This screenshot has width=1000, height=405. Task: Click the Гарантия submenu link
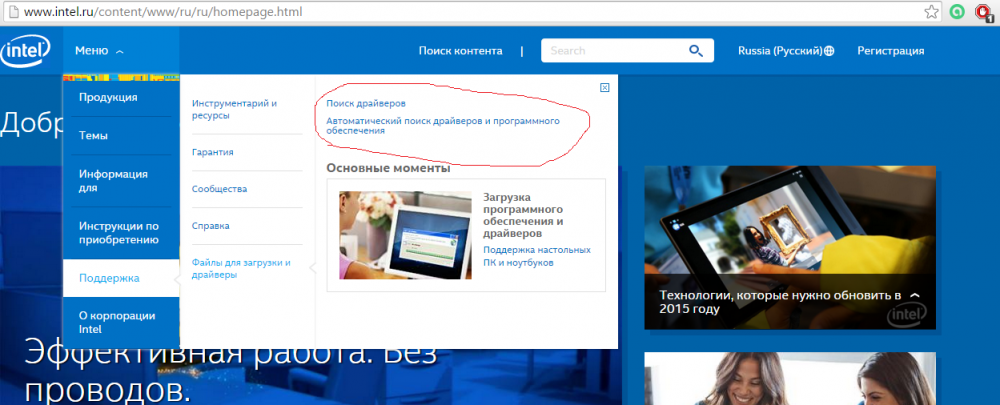coord(213,153)
